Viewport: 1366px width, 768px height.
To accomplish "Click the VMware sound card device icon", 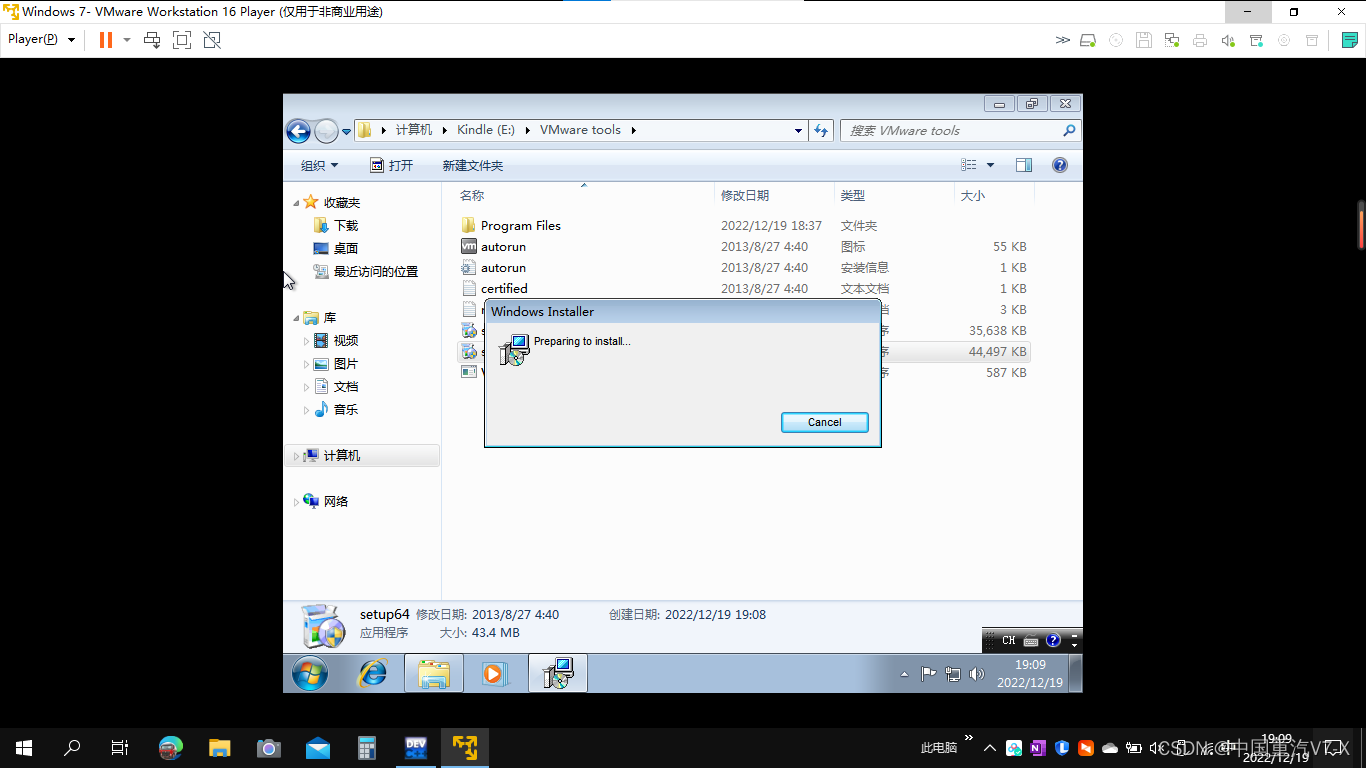I will 1228,40.
